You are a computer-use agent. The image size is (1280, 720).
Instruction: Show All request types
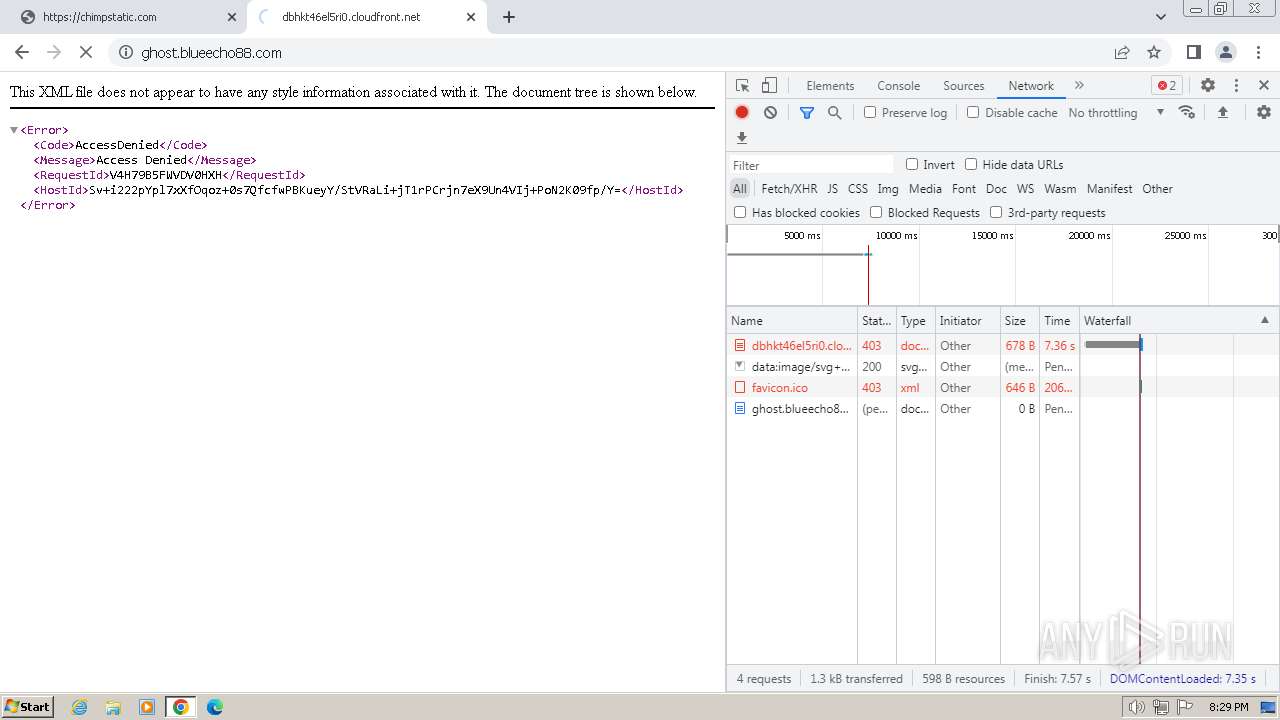(740, 188)
